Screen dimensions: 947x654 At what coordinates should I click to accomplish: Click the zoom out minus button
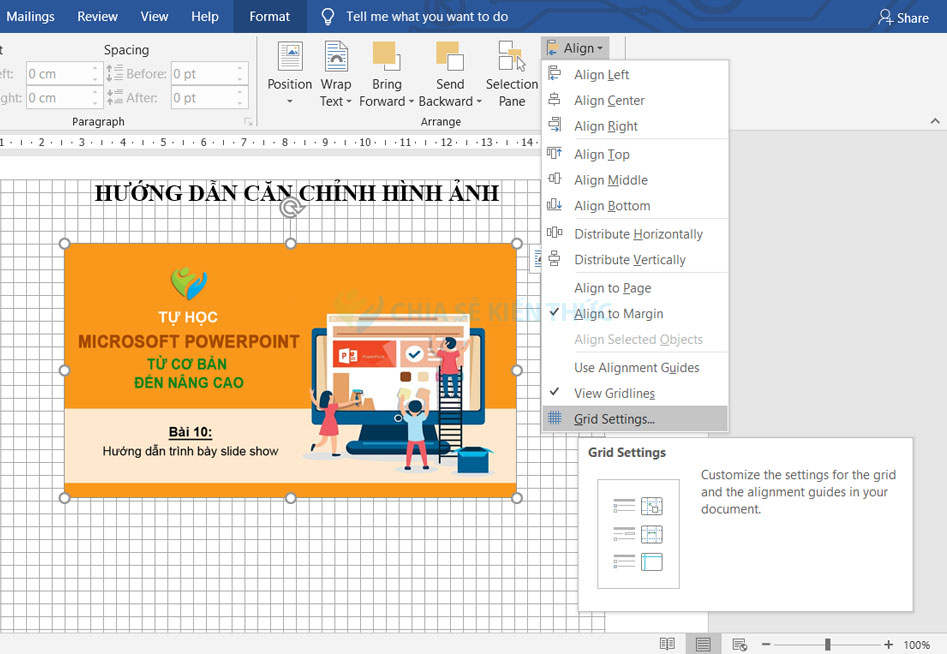766,644
